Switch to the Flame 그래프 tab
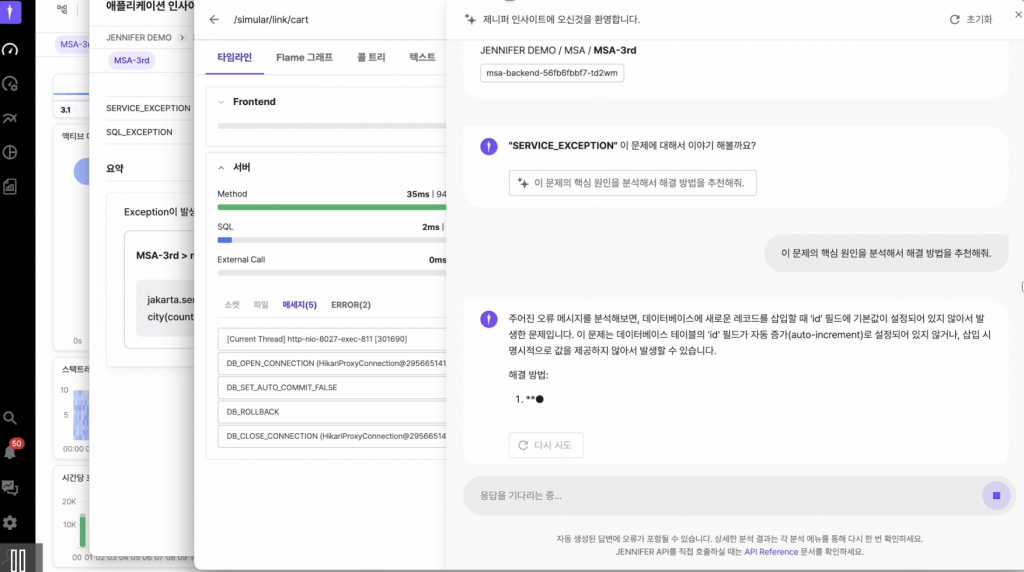The image size is (1024, 572). (x=304, y=58)
